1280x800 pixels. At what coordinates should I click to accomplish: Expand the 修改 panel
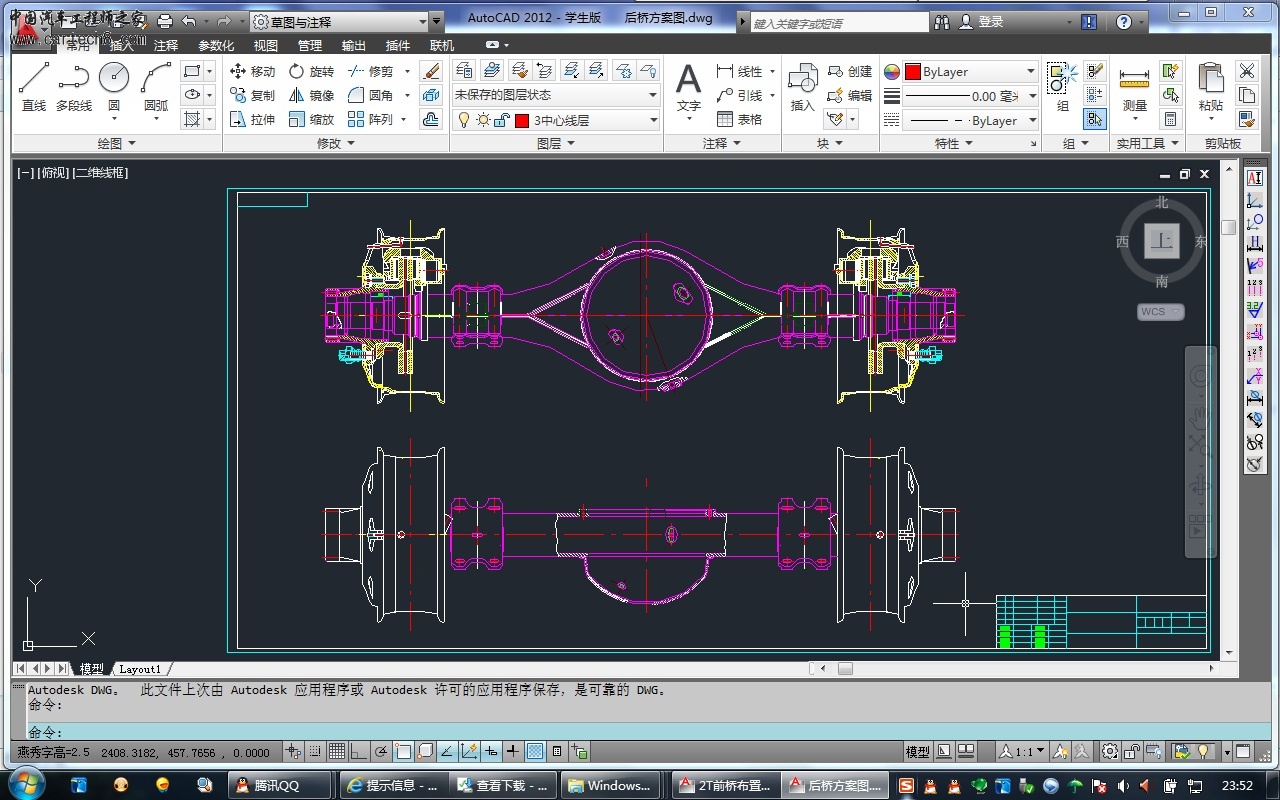(x=336, y=144)
